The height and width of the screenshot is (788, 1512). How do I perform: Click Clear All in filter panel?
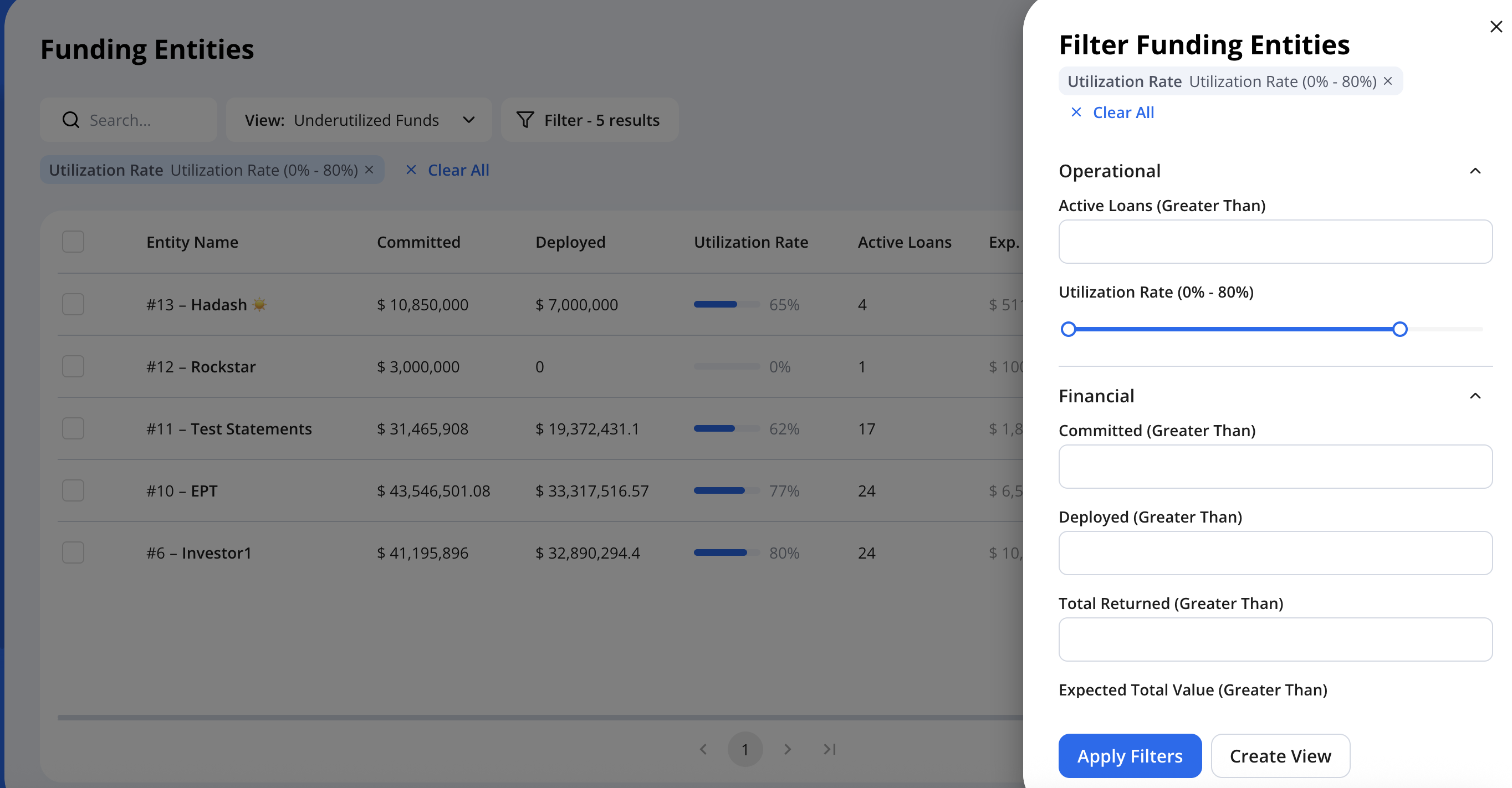coord(1112,112)
